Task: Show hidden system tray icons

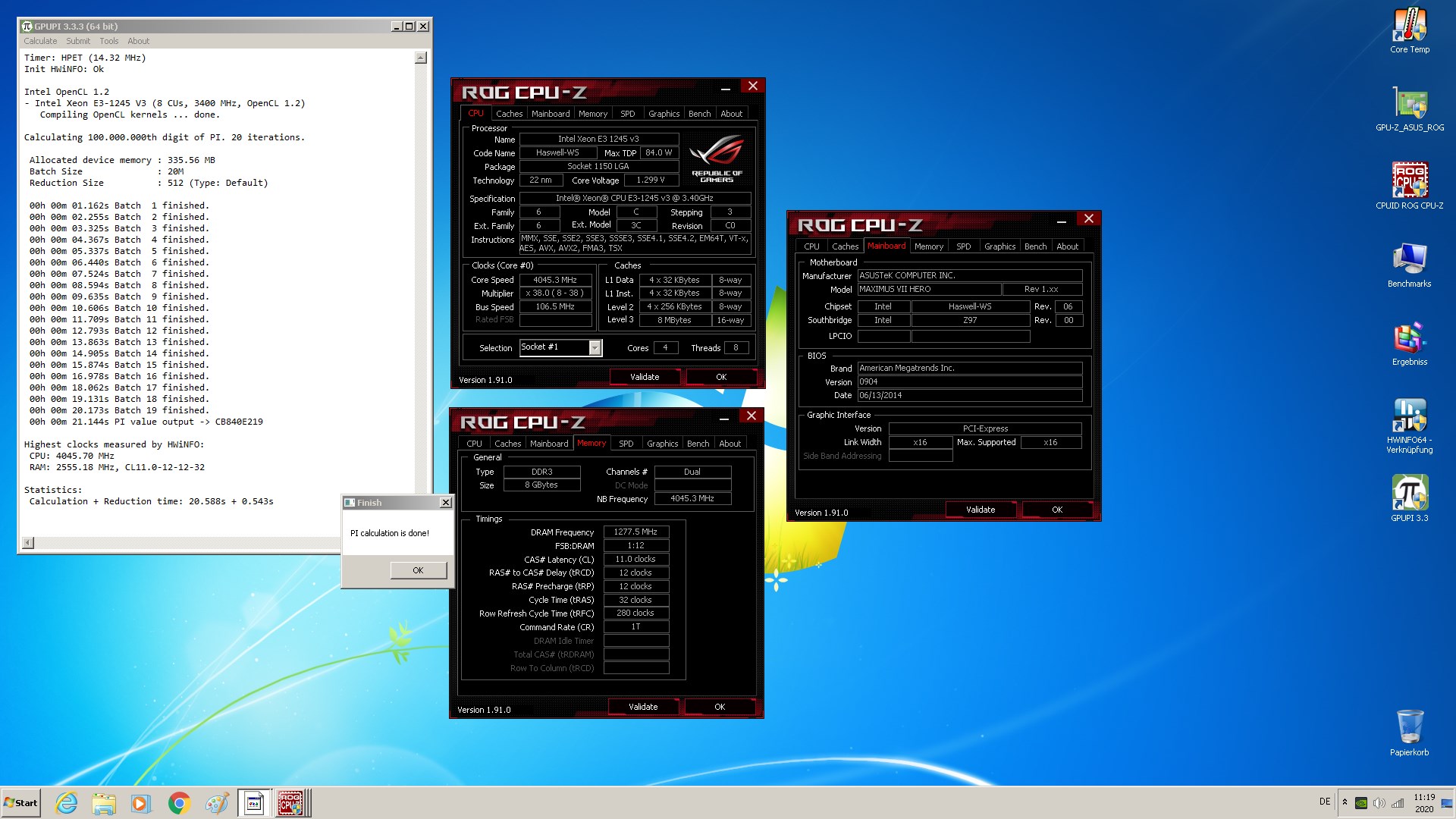Action: (1345, 802)
